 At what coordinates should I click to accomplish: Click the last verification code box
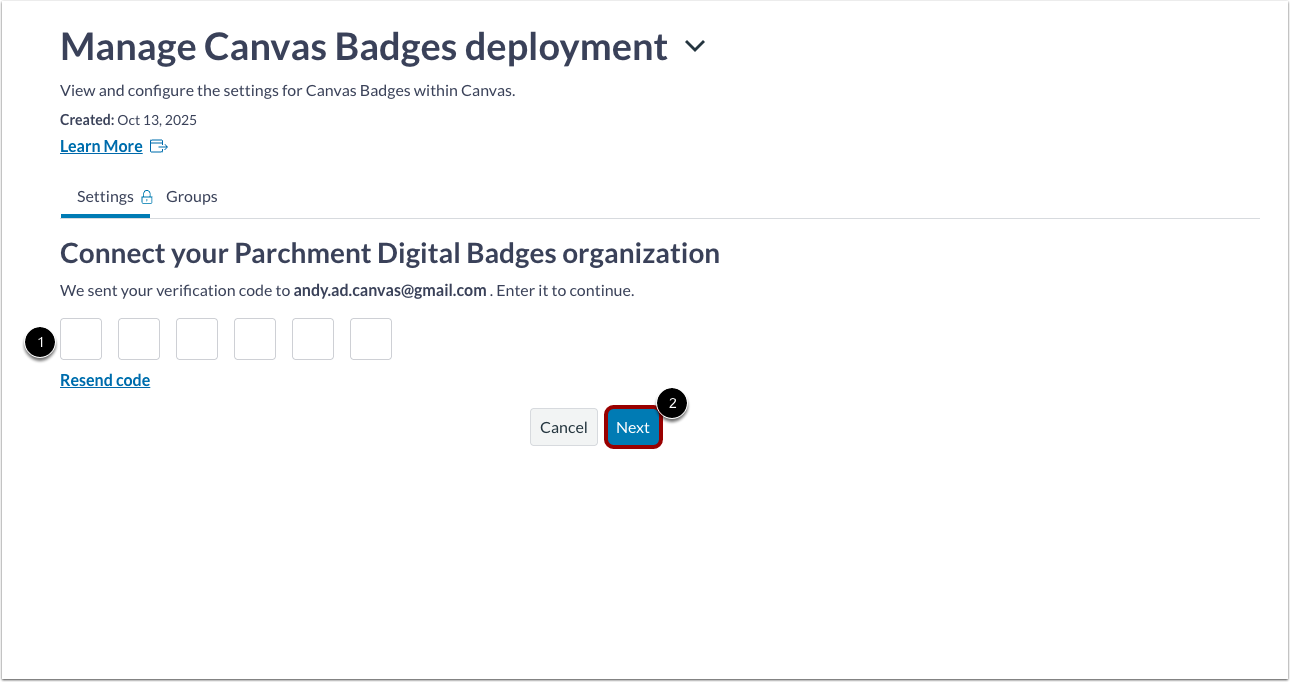[370, 339]
